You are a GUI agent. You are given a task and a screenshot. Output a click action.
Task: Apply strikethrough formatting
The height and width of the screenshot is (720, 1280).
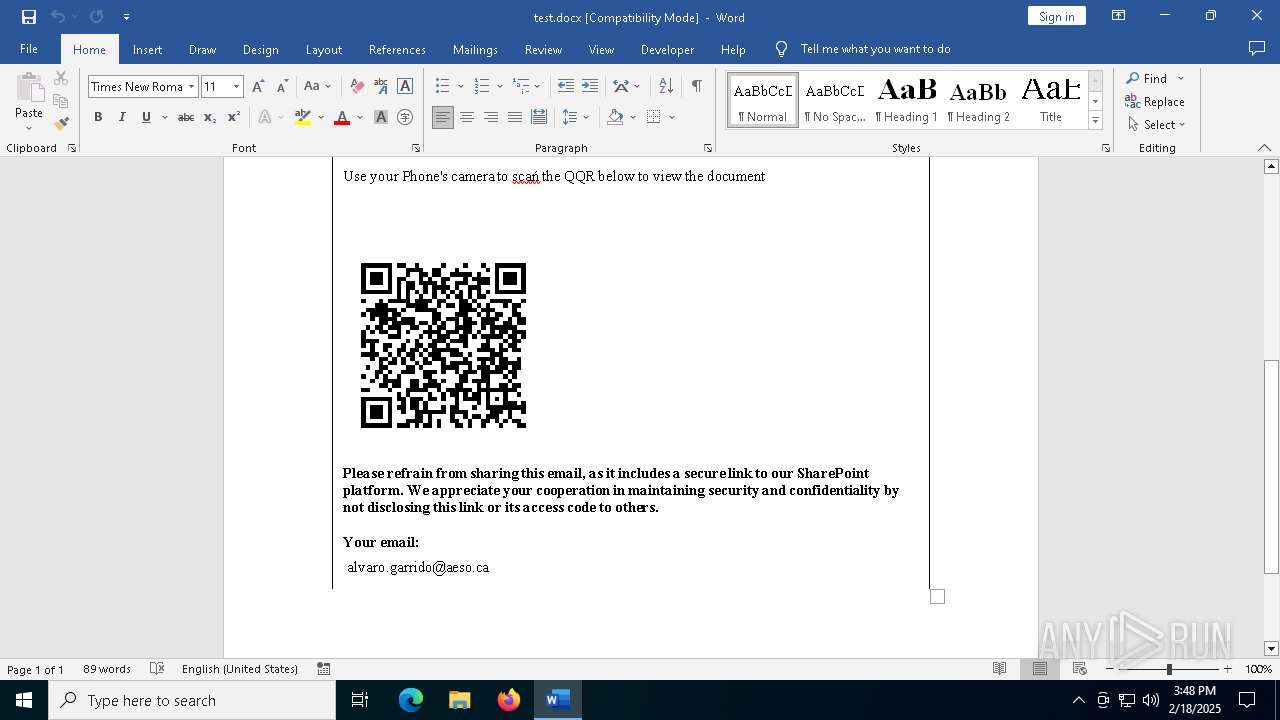coord(186,117)
